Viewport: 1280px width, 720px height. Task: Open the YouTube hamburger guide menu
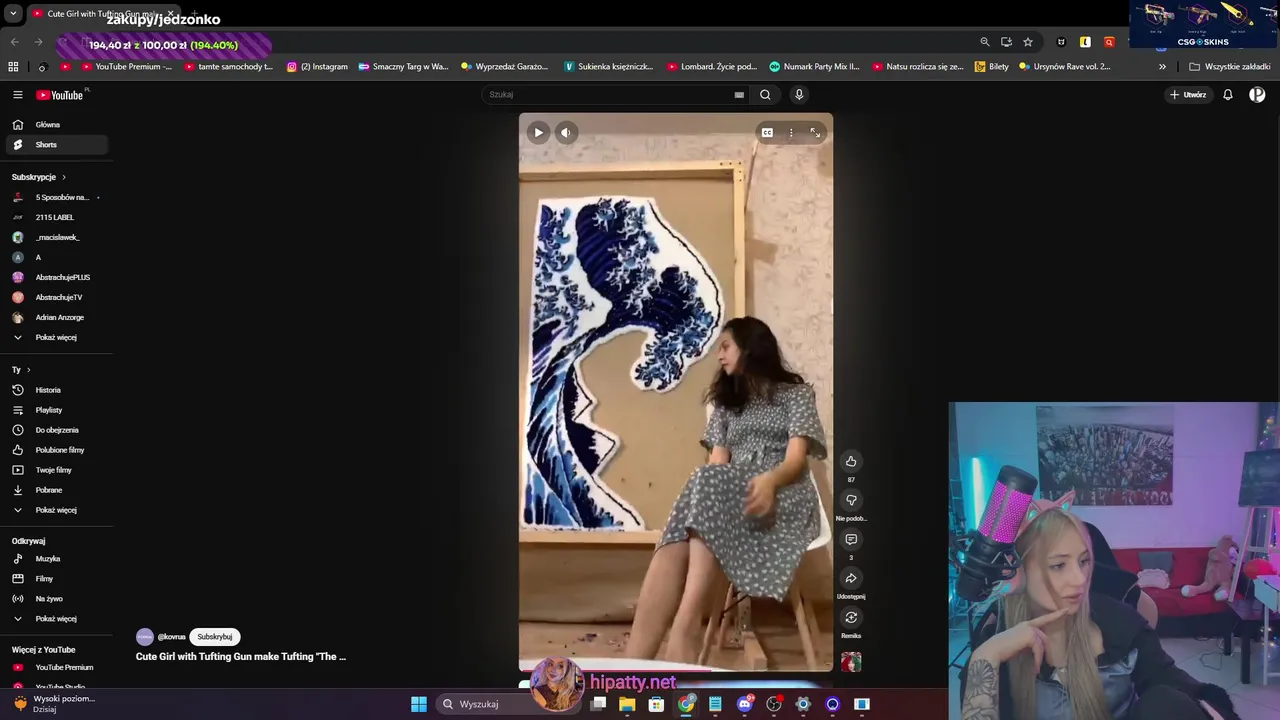coord(17,95)
